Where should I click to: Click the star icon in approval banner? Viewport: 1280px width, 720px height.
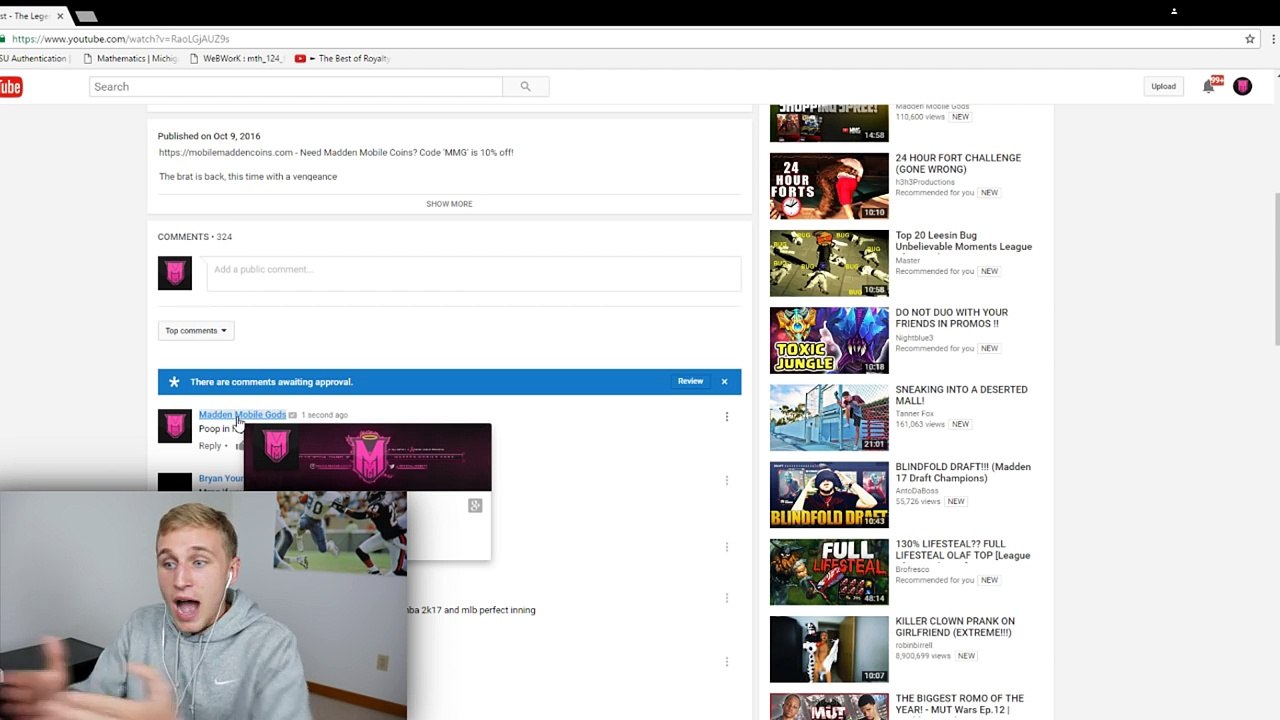coord(174,382)
